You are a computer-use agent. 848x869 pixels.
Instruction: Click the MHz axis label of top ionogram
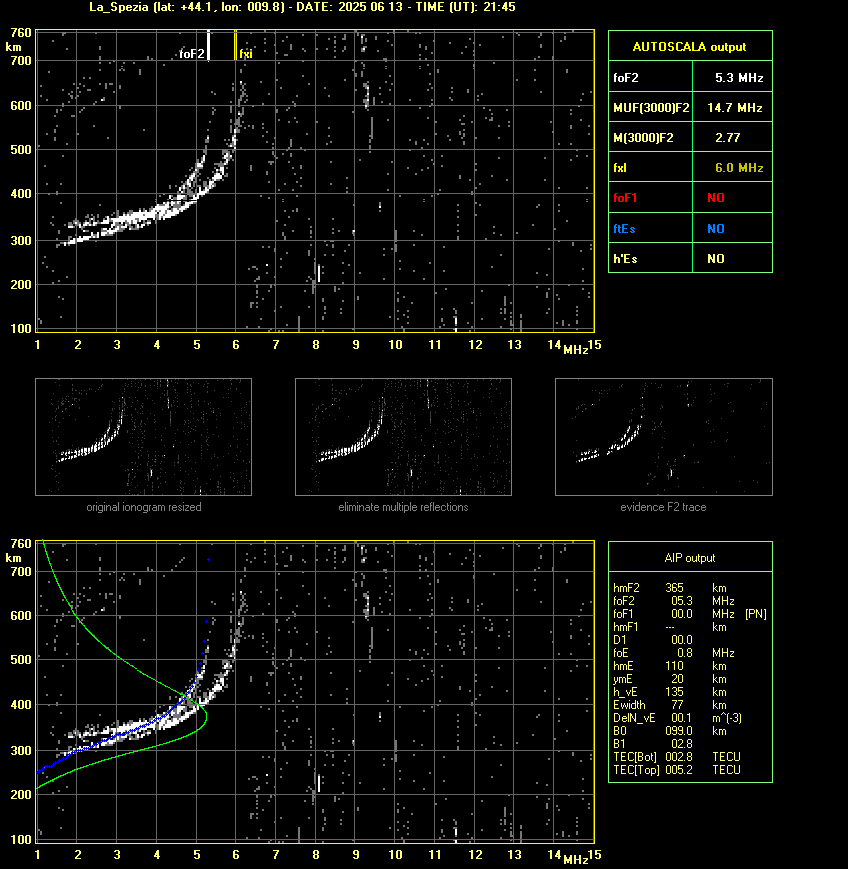pos(575,350)
